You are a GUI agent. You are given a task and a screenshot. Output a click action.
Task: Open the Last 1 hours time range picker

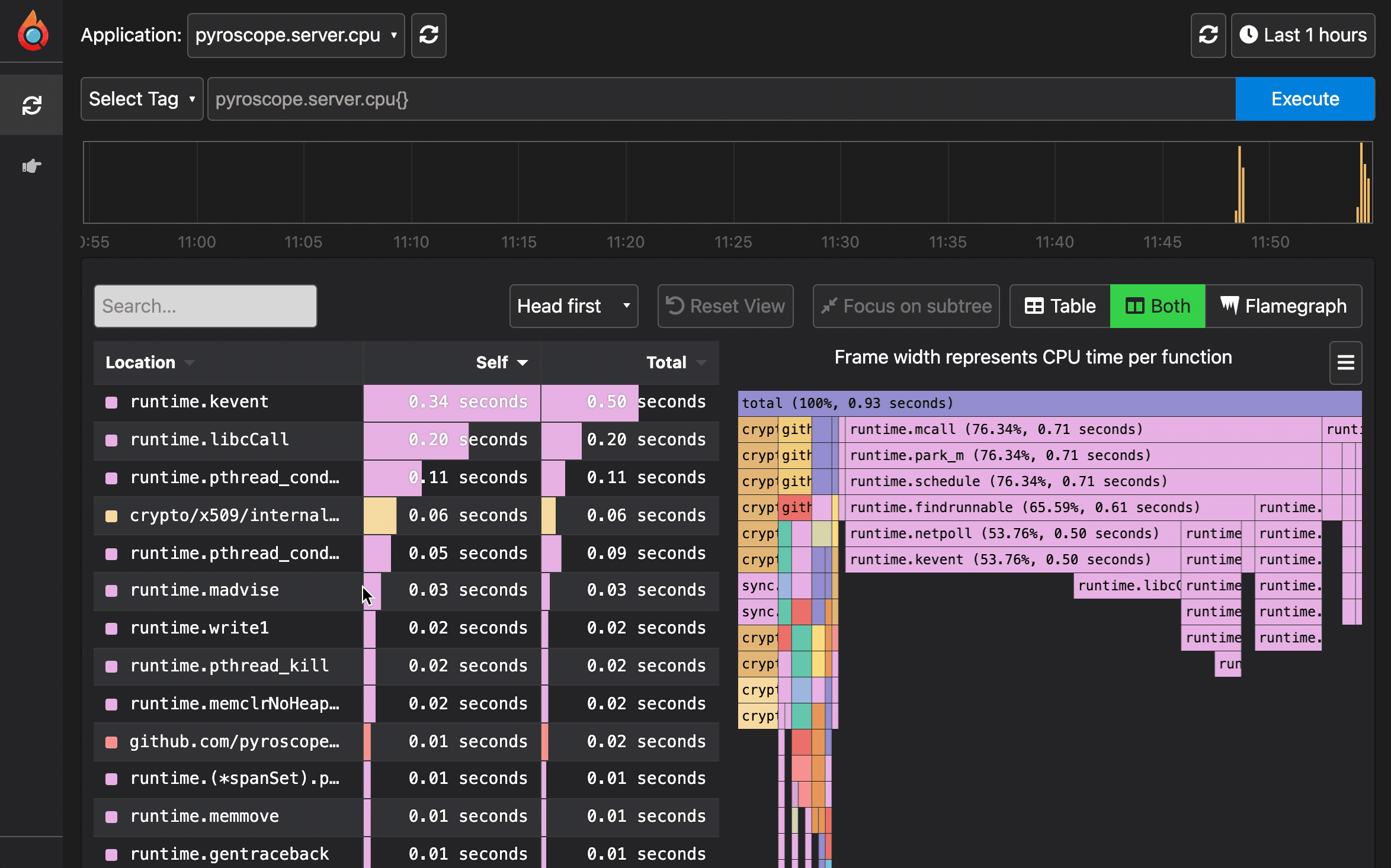pos(1303,35)
